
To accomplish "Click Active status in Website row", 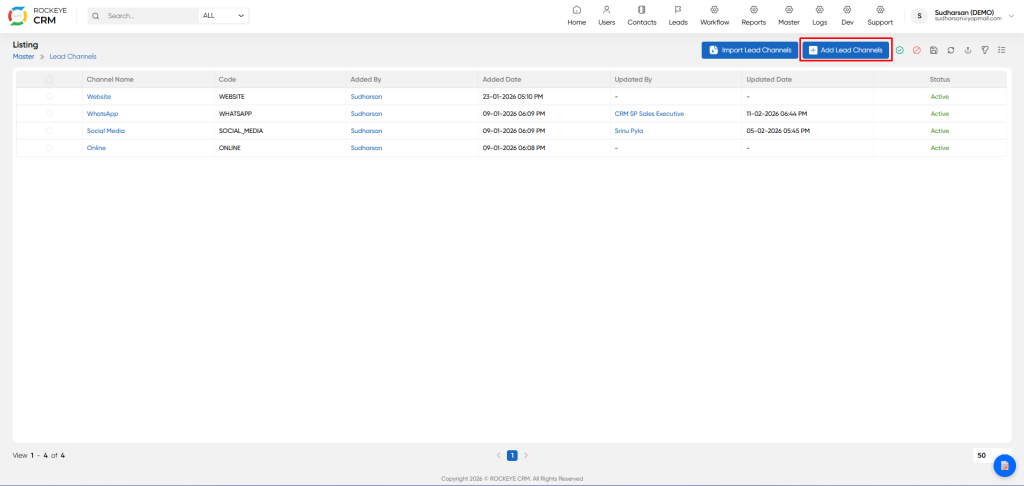I will coord(940,97).
